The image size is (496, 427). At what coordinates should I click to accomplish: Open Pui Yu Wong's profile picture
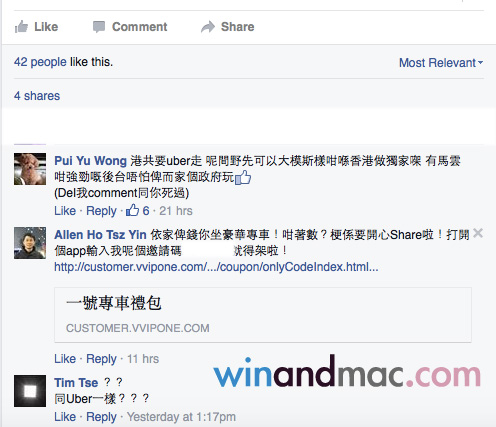point(30,169)
